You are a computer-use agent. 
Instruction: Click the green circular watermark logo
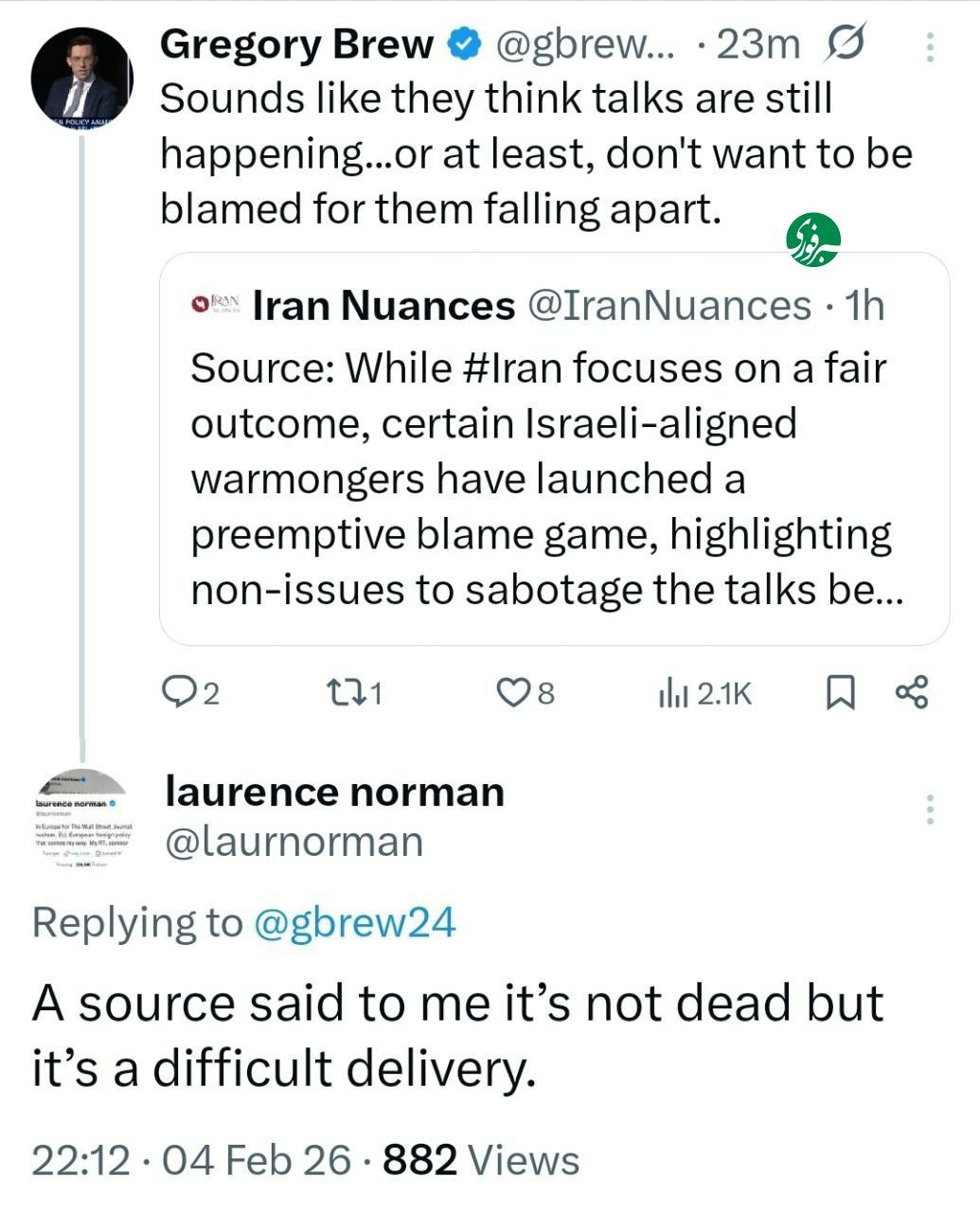coord(813,241)
